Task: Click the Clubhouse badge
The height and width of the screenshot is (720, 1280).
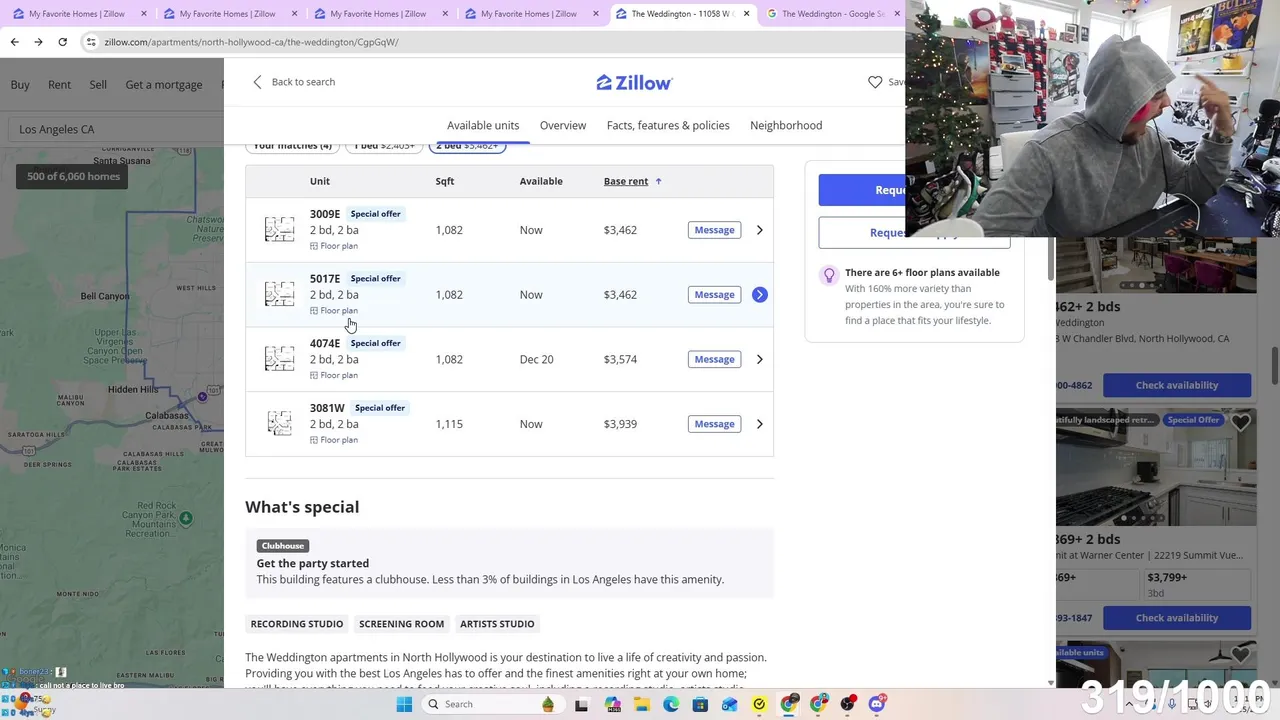Action: tap(282, 546)
